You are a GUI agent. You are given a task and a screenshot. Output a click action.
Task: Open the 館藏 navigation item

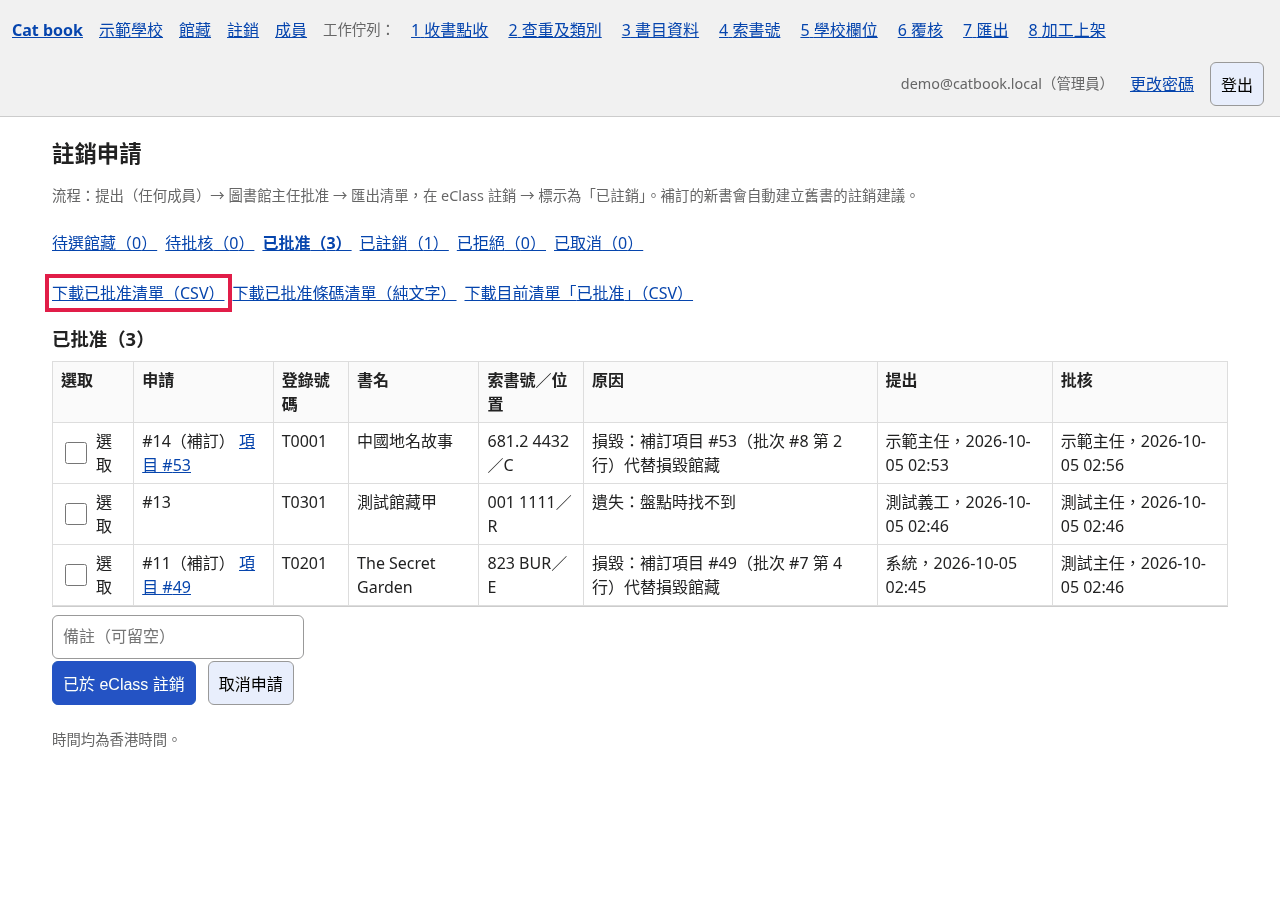coord(195,30)
